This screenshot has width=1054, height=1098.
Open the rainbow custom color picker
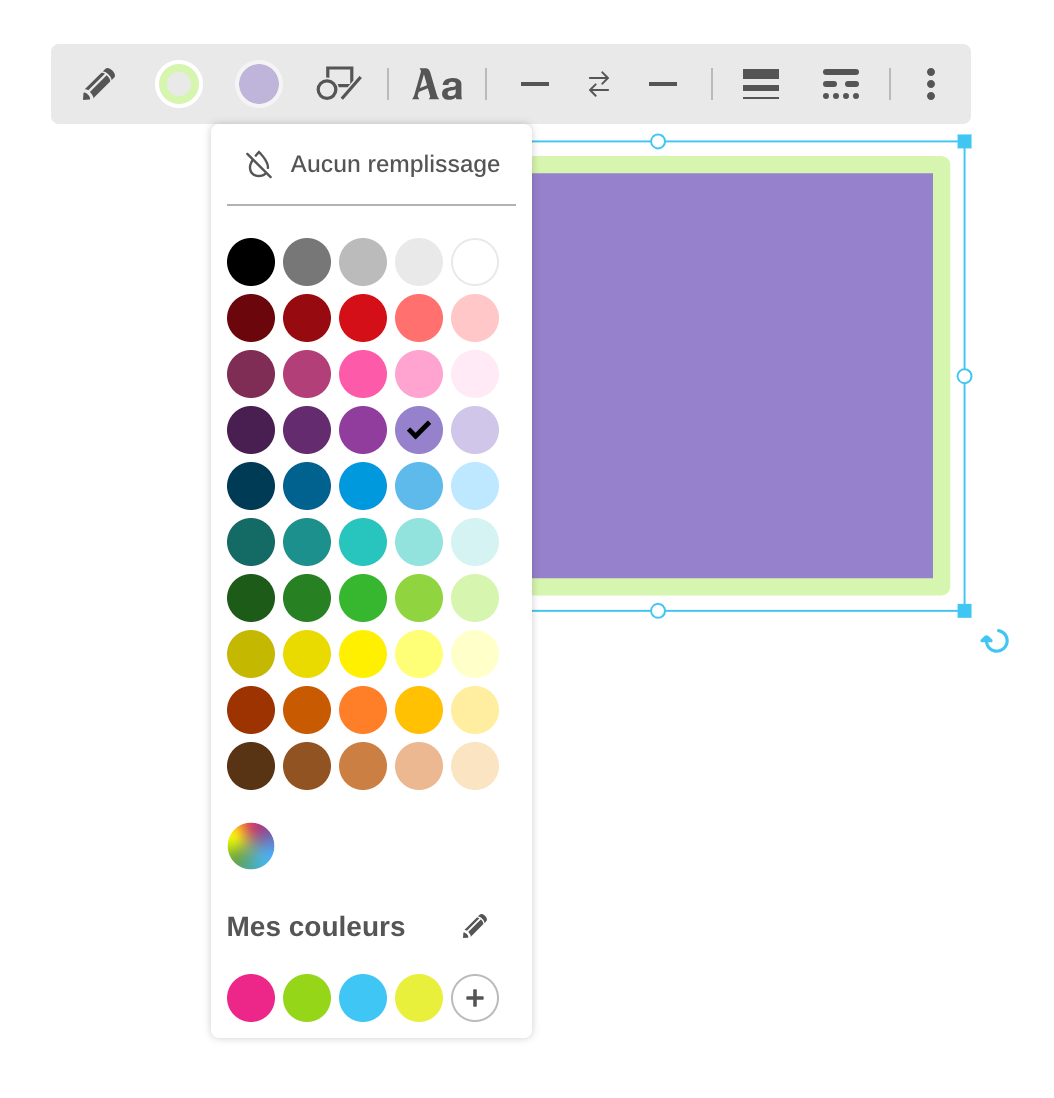coord(251,846)
